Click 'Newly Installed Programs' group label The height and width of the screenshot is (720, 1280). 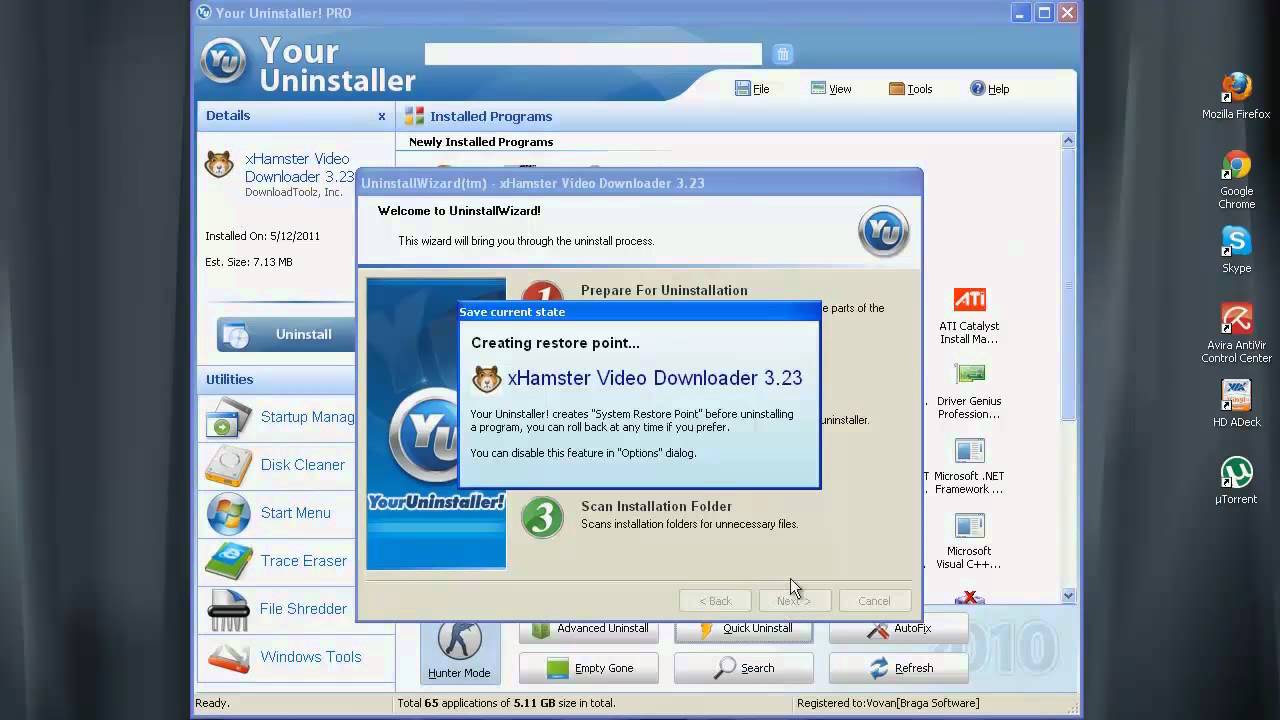(481, 142)
